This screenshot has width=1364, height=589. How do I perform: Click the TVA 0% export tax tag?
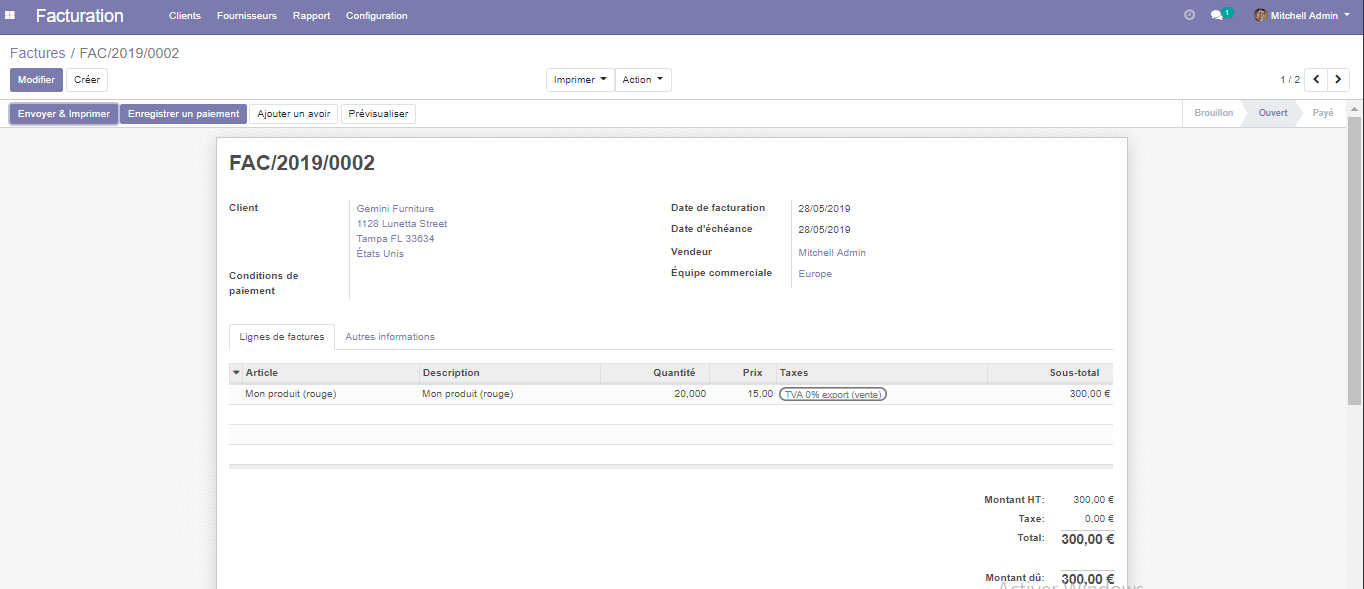[833, 394]
